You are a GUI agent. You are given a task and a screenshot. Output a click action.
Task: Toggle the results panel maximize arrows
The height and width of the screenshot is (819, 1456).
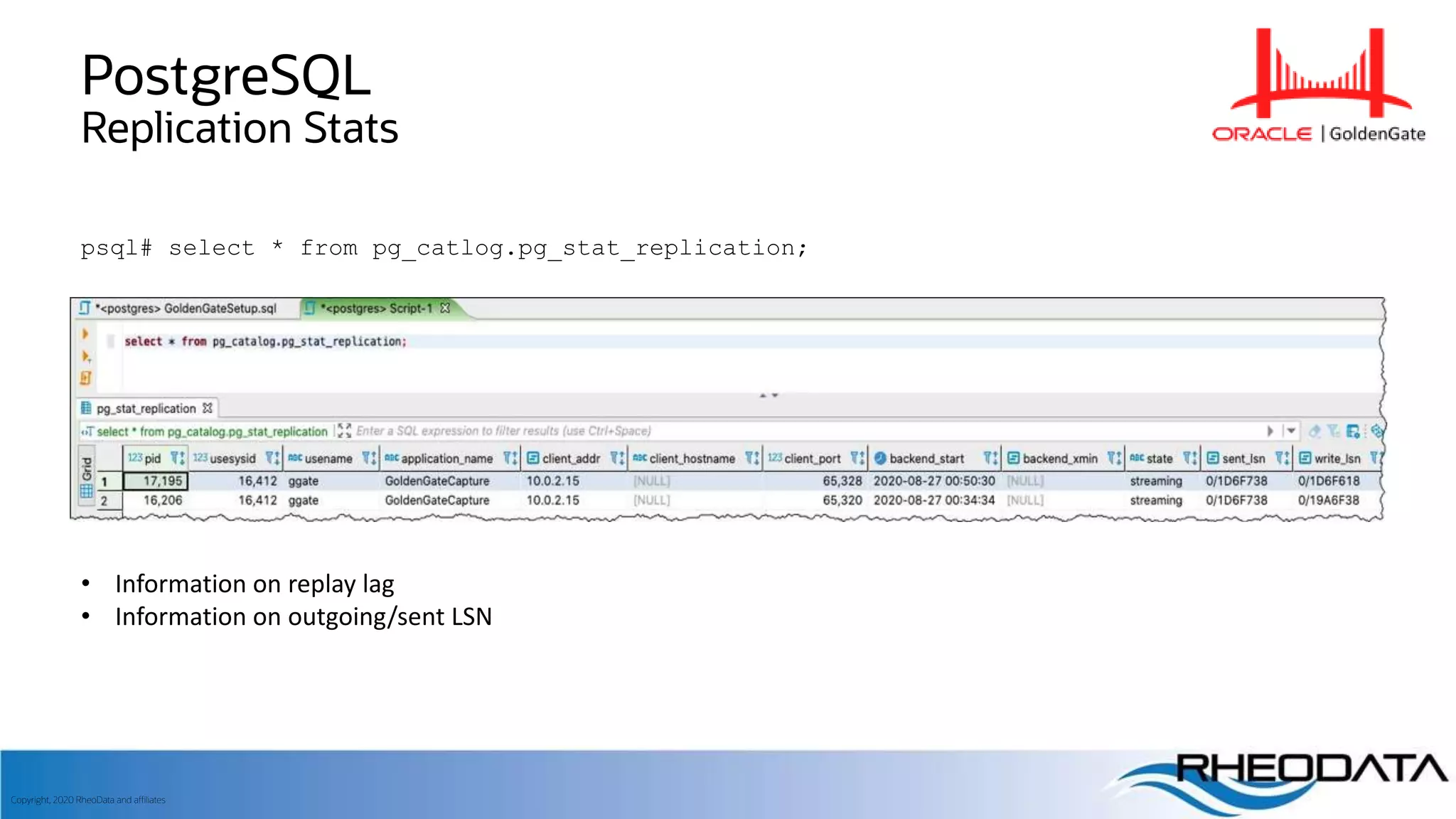[769, 395]
